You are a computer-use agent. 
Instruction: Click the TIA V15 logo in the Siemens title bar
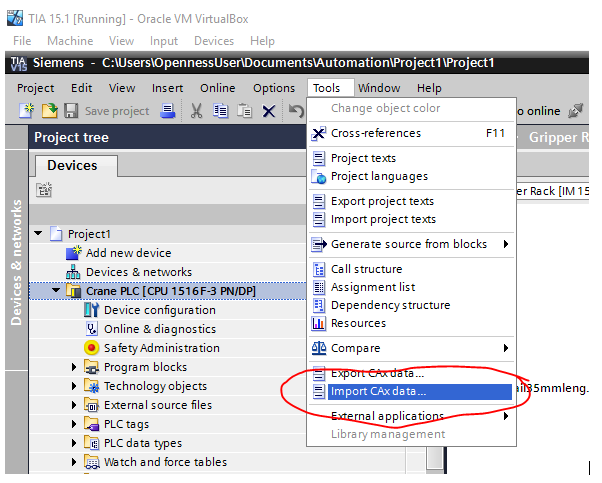coord(18,63)
